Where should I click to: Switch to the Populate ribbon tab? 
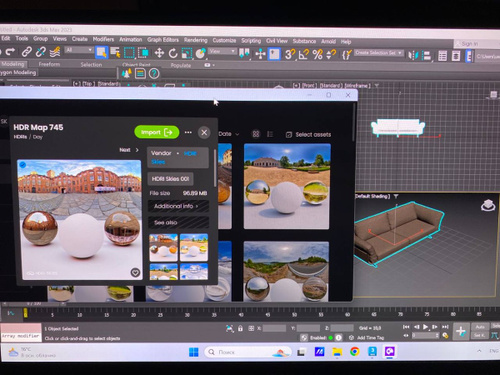(181, 65)
